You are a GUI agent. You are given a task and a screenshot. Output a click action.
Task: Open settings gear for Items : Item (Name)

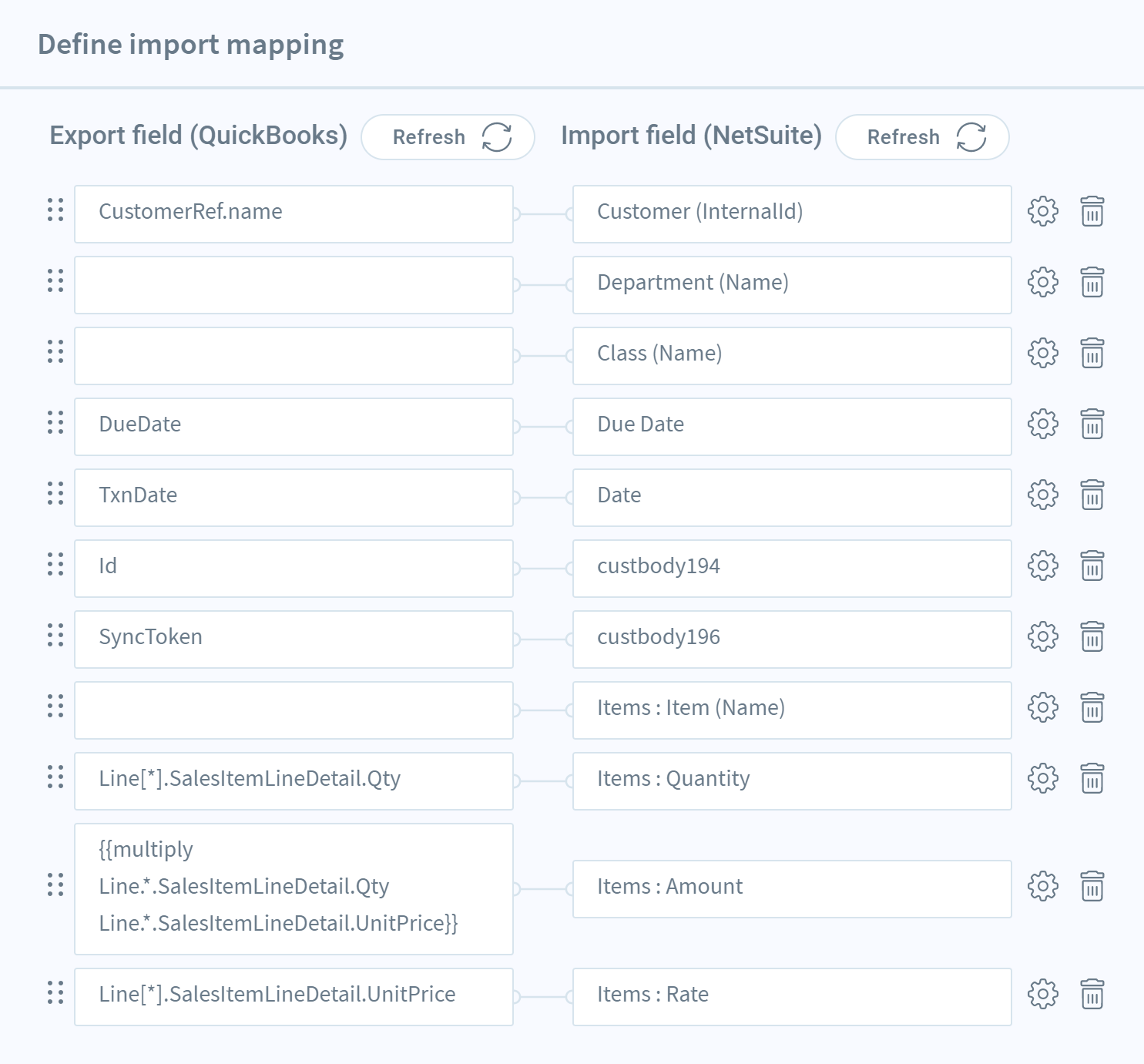tap(1043, 707)
